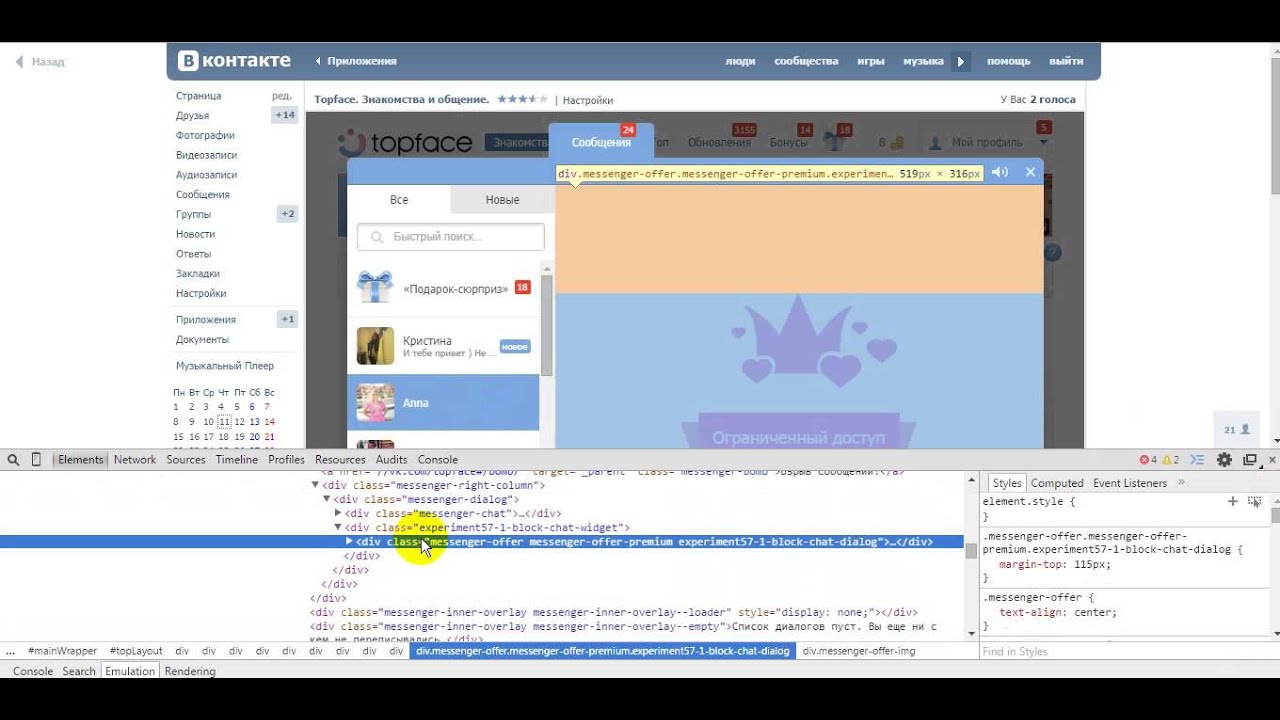
Task: Click the app star rating
Action: pos(522,100)
